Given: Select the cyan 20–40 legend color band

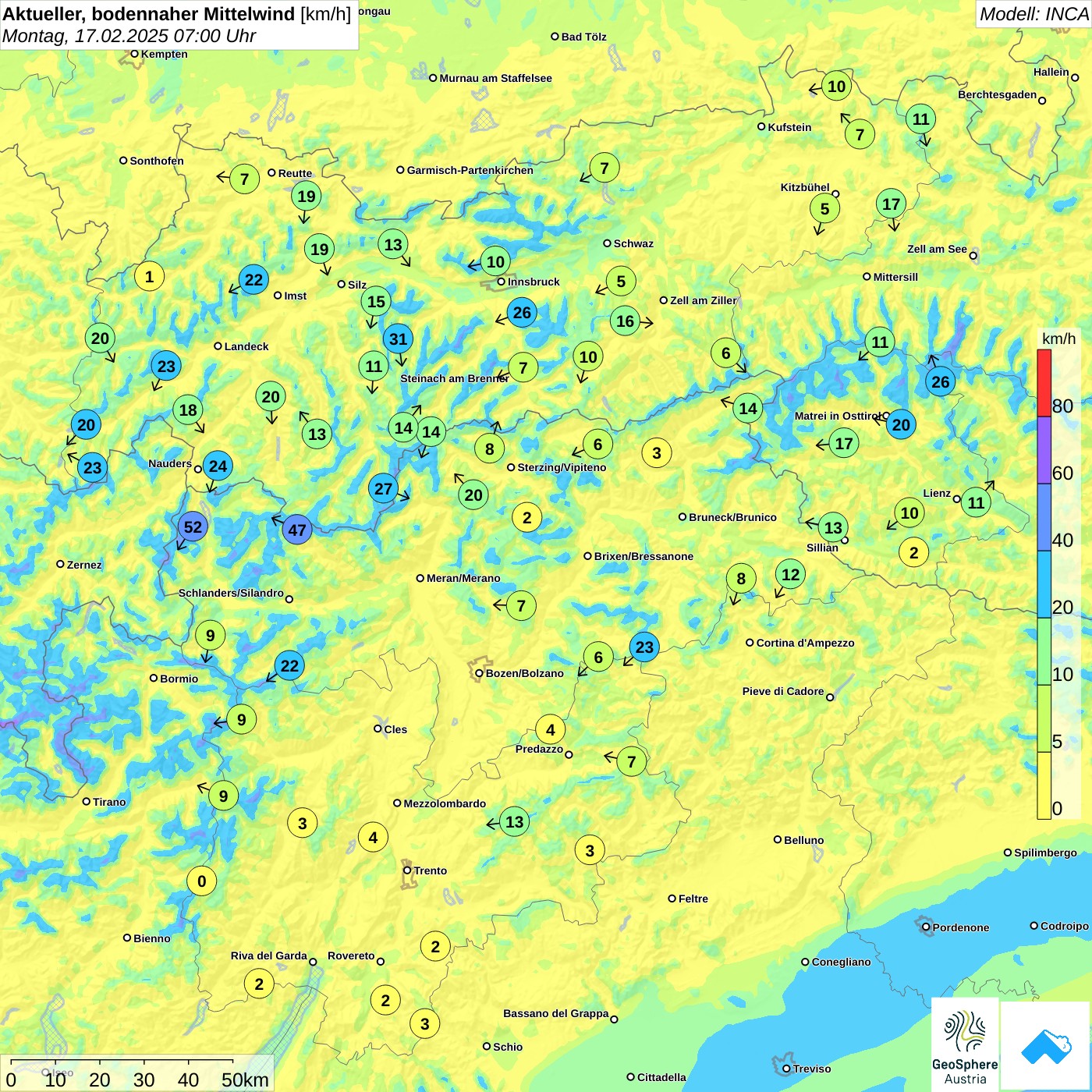Looking at the screenshot, I should pos(1044,584).
